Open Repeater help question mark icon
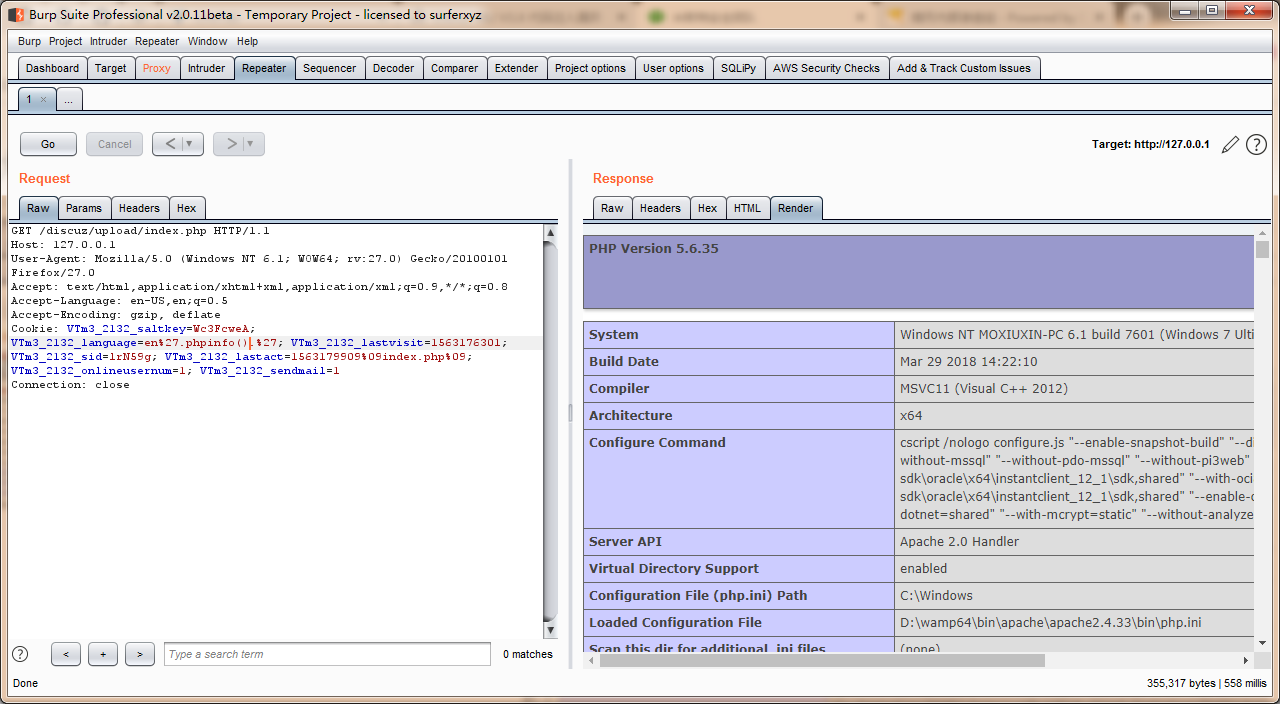 point(1257,145)
